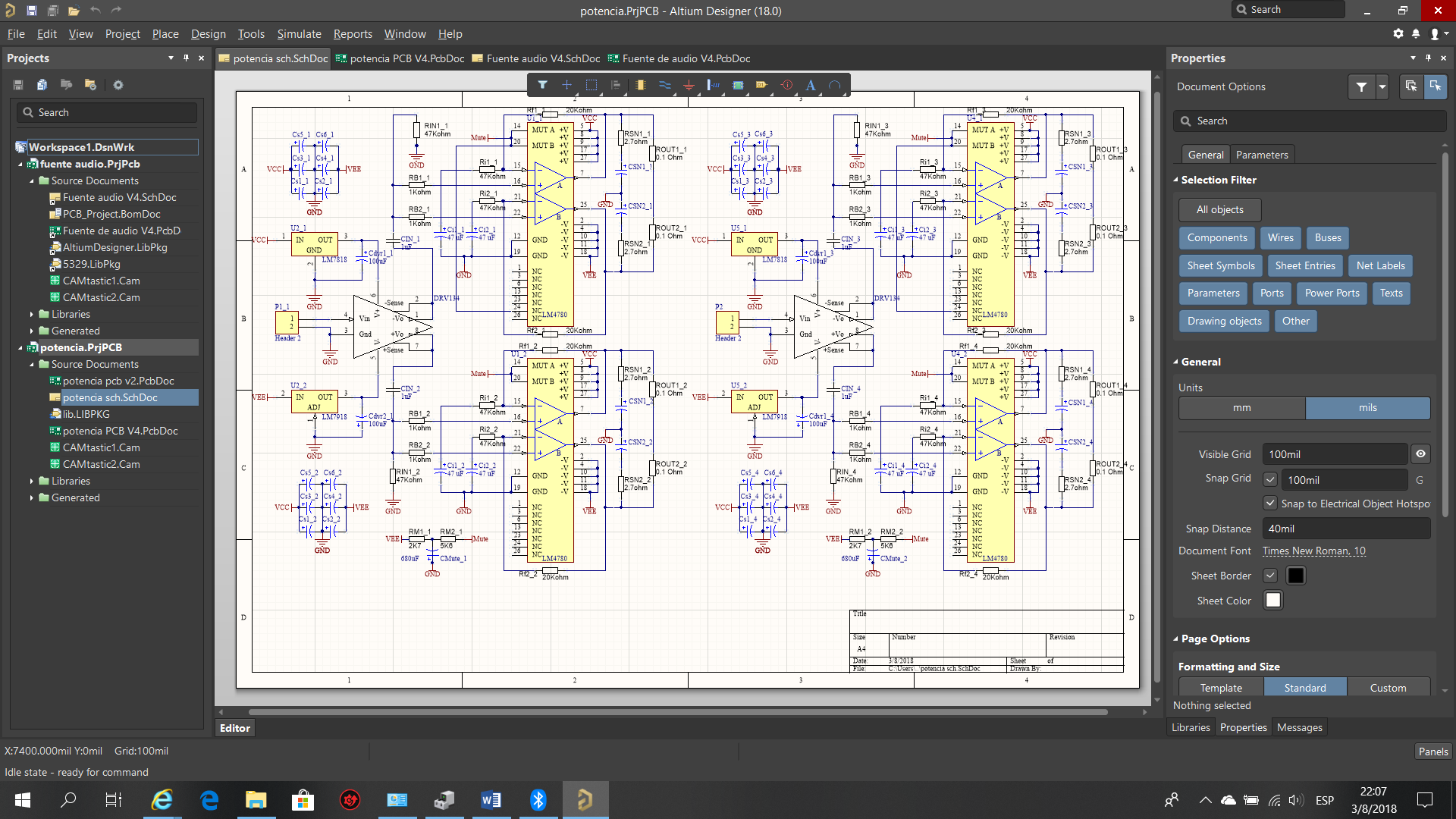Place a port using the D1 icon
Screen dimensions: 1456x819
pos(761,85)
